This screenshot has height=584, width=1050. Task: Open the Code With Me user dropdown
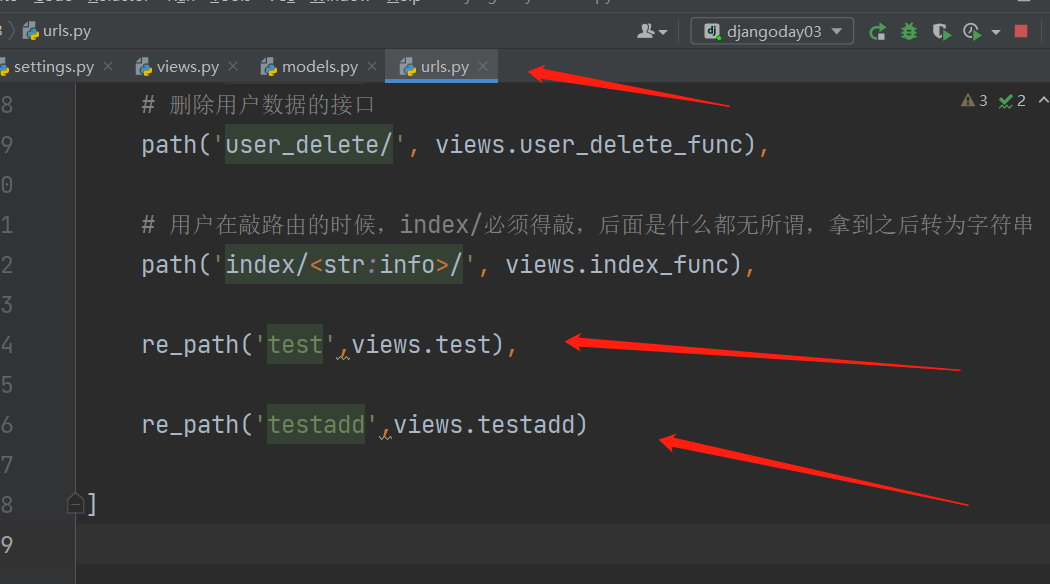tap(652, 31)
